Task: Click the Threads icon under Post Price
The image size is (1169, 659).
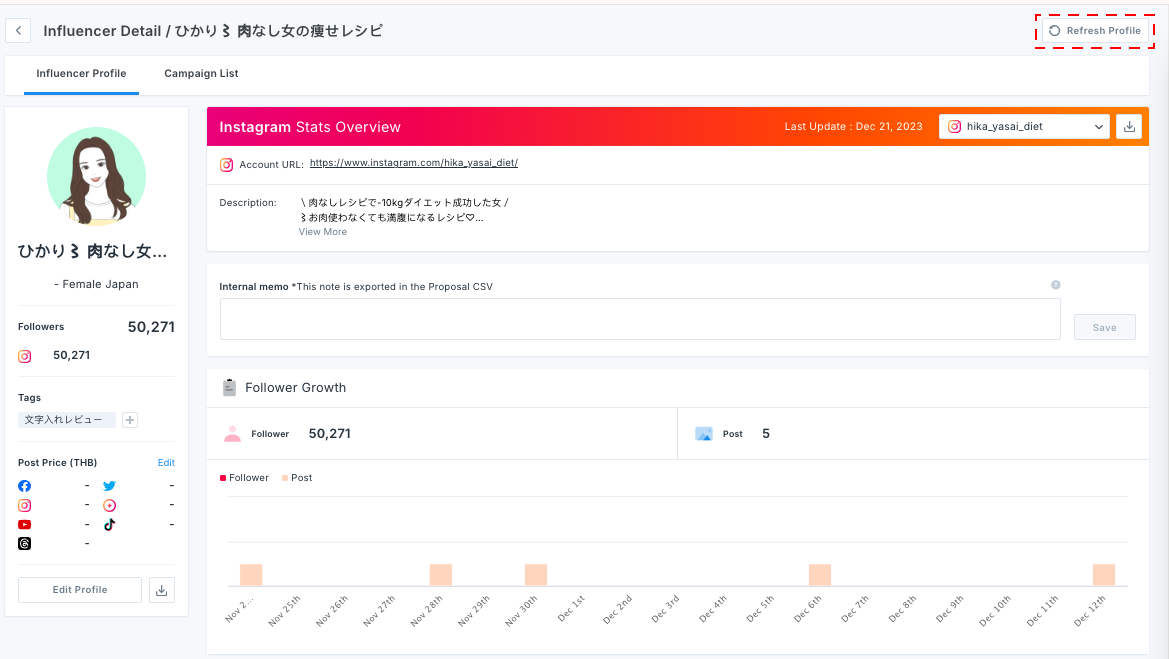Action: pyautogui.click(x=25, y=544)
